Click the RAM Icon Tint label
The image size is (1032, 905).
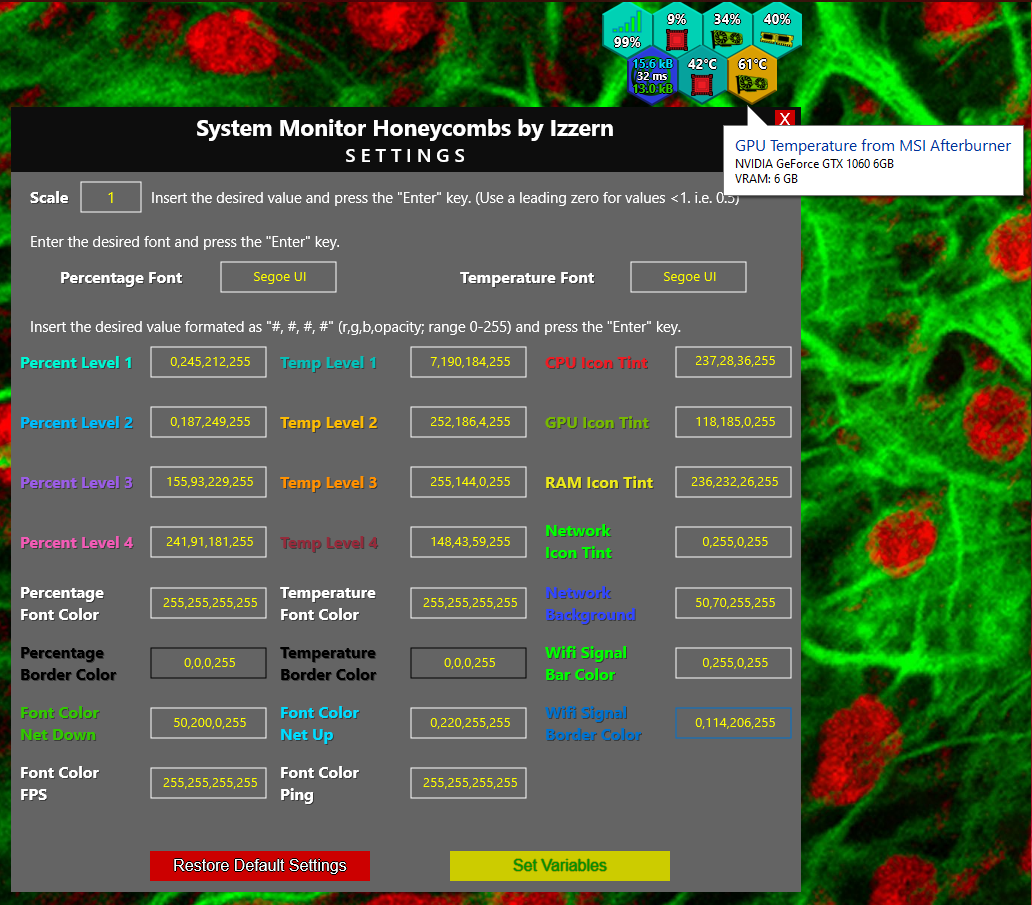(599, 482)
